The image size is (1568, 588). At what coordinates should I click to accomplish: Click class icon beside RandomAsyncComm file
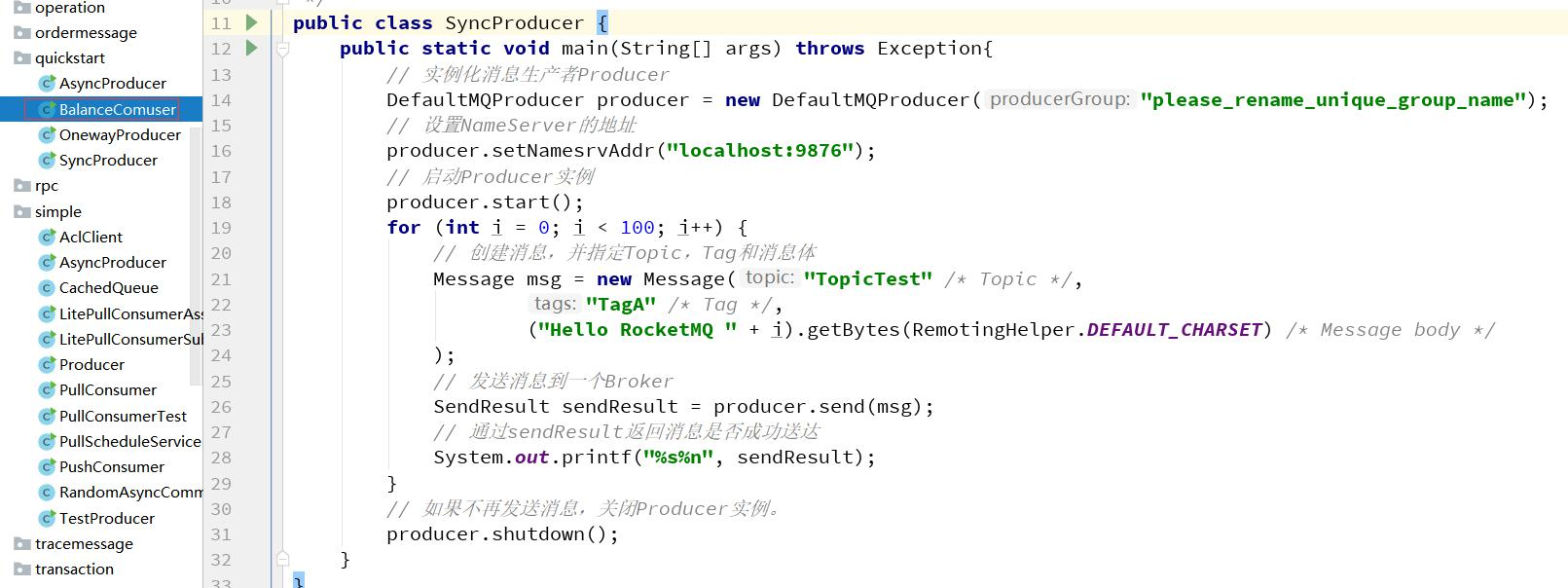coord(46,493)
